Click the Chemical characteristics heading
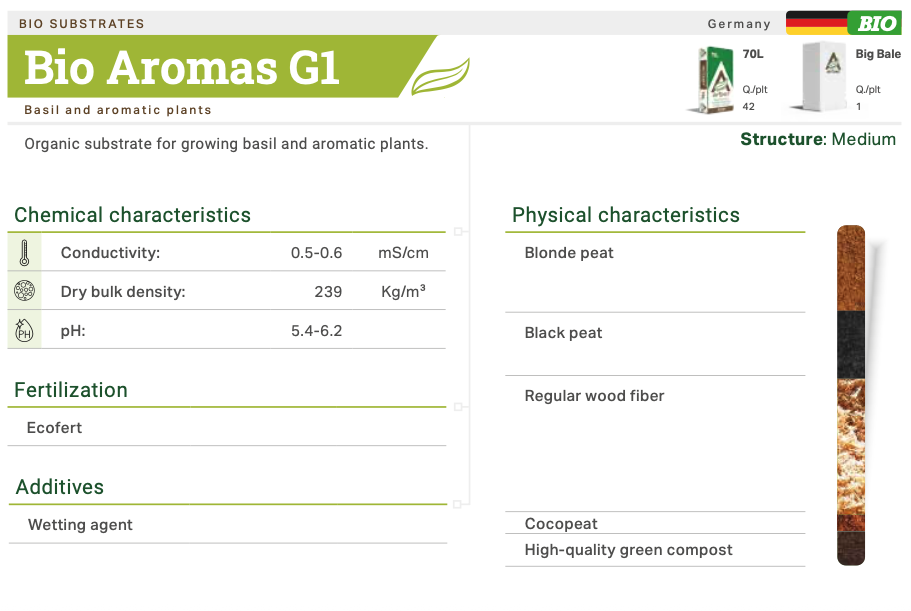911x611 pixels. point(133,215)
